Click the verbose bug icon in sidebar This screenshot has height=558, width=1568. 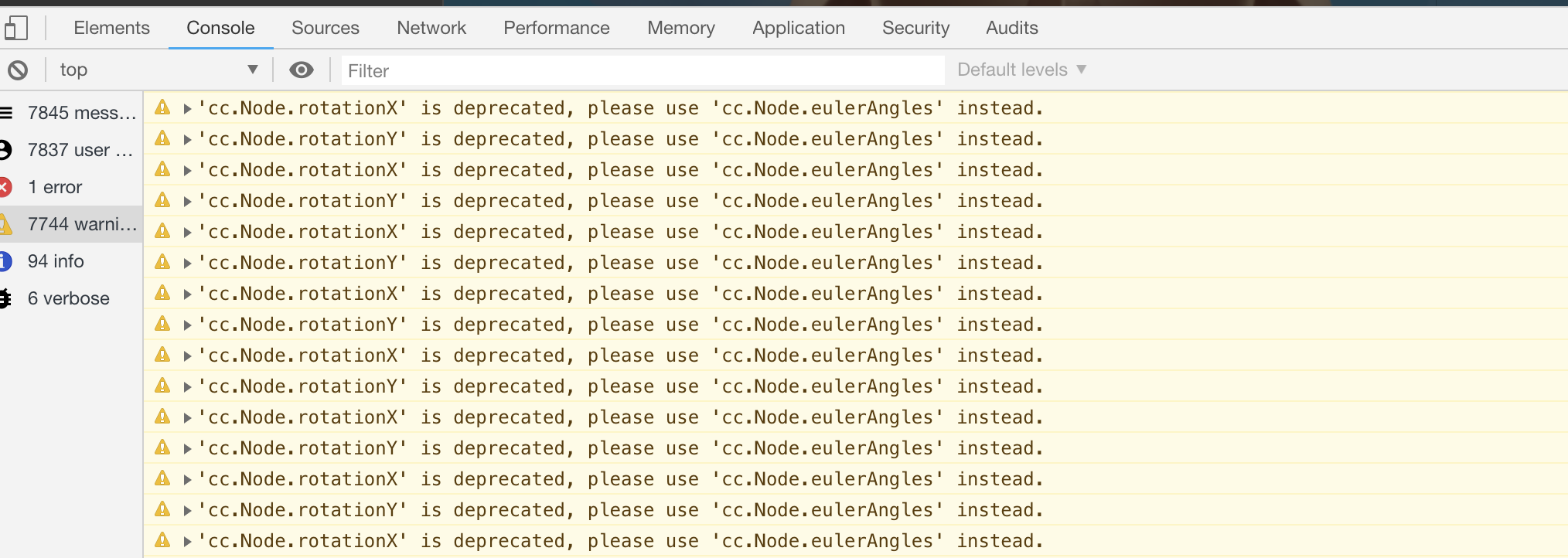point(5,298)
